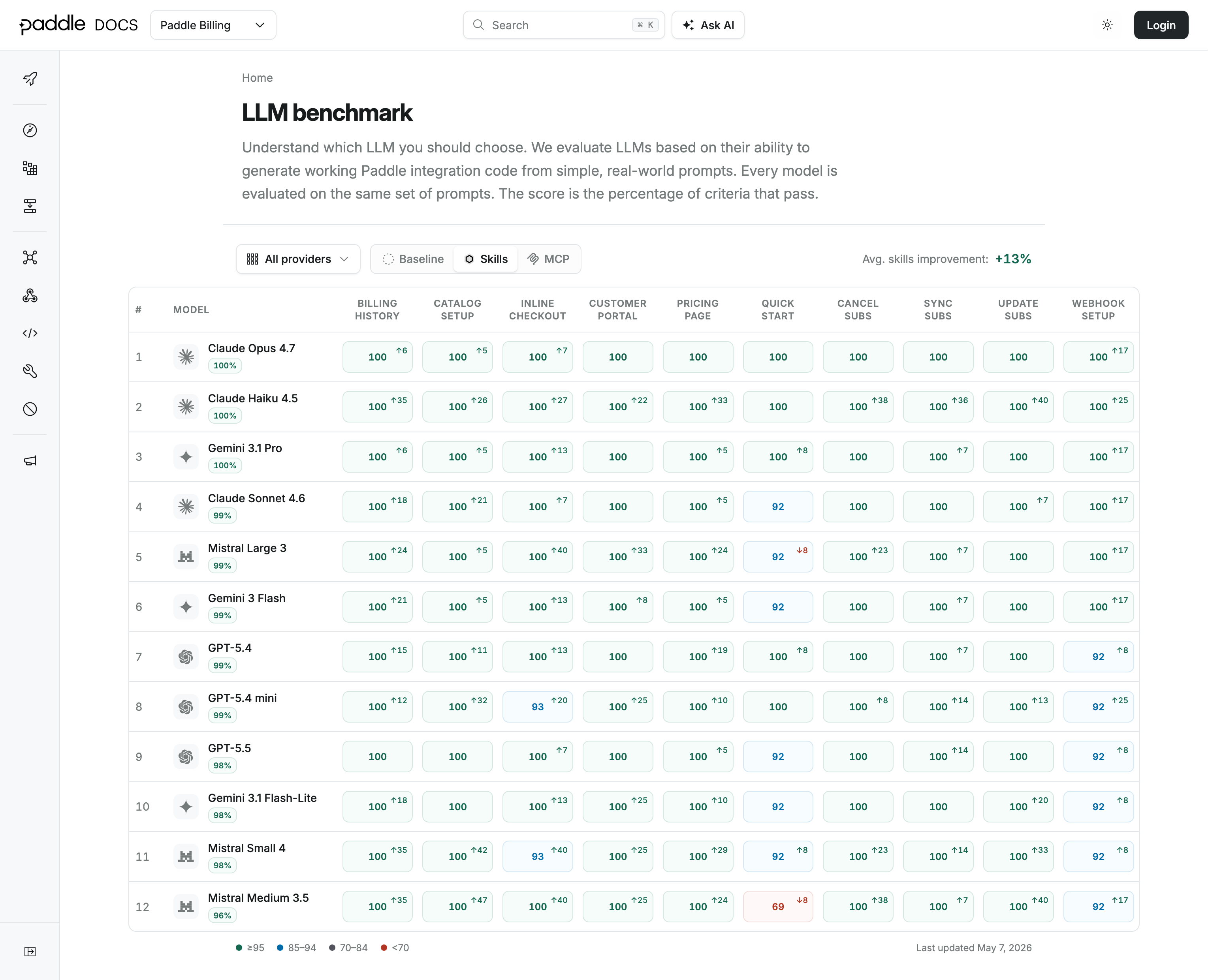Click GPT-5.4 mini Inline Checkout score 93
Screen dimensions: 1208x980
tap(537, 707)
